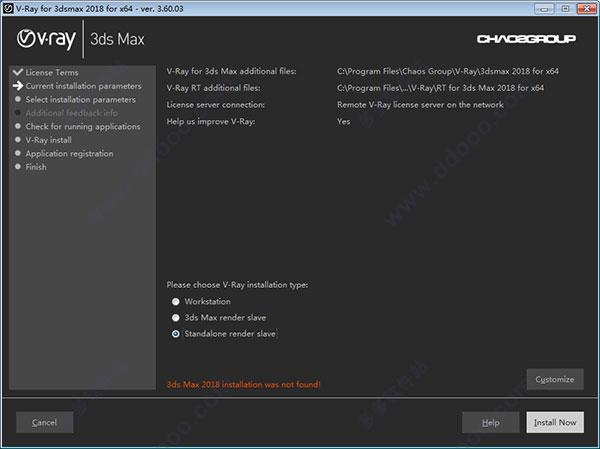Screen dimensions: 600x449
Task: Select the Workstation installation type
Action: pos(177,301)
